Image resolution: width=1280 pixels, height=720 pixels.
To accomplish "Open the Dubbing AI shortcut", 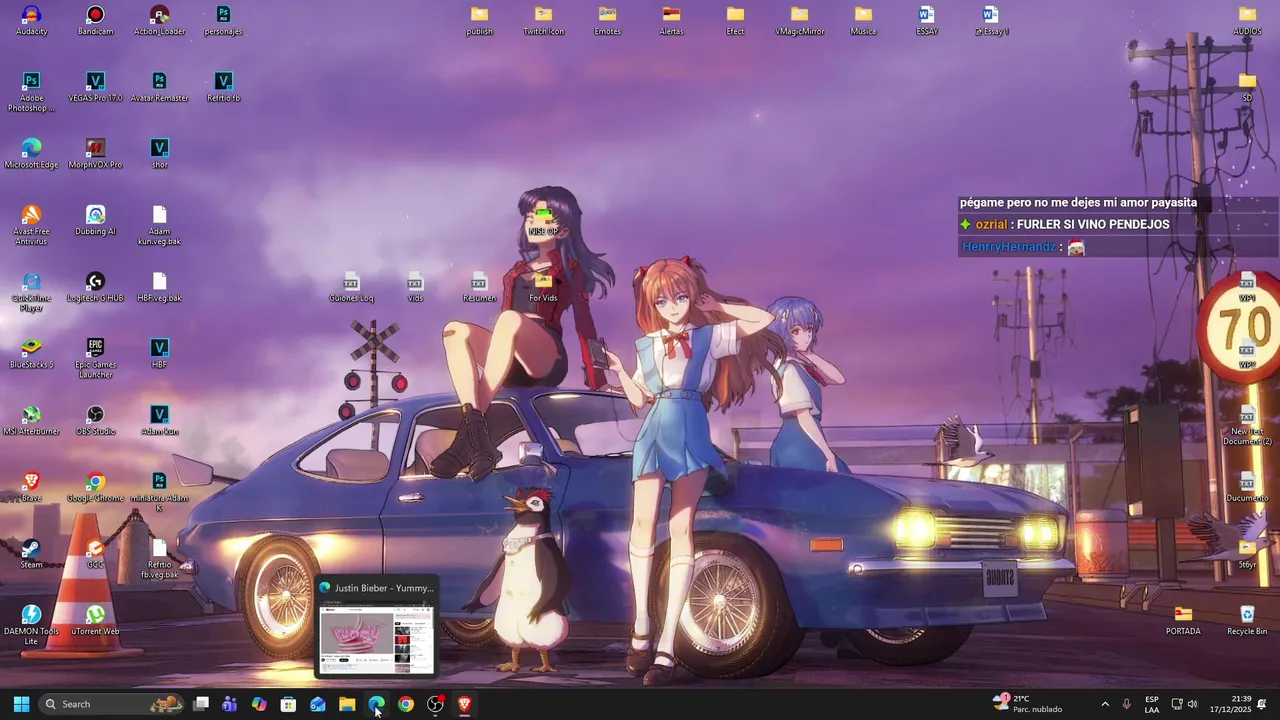I will (95, 221).
